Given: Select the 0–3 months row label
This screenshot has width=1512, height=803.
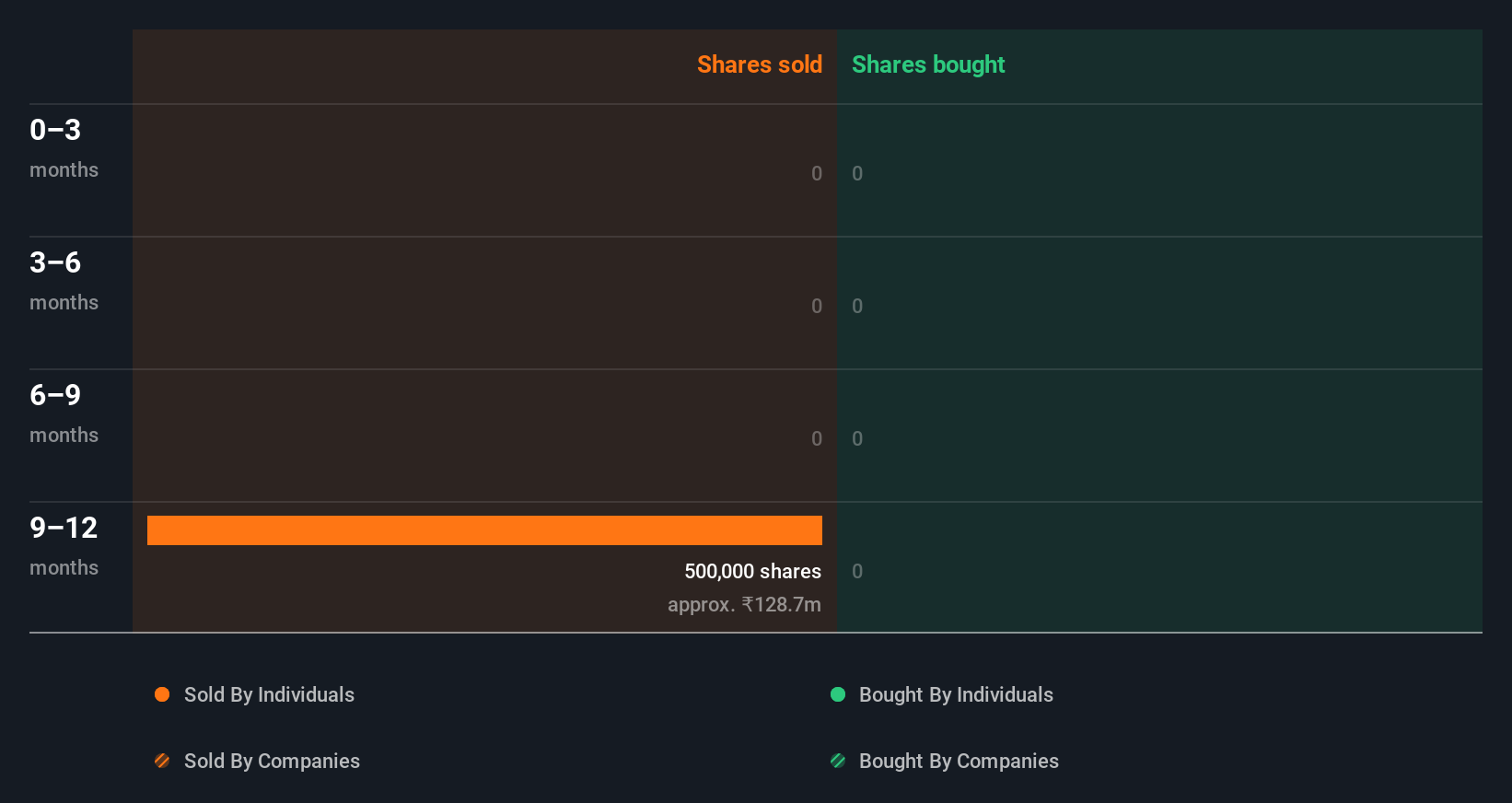Looking at the screenshot, I should (x=64, y=147).
